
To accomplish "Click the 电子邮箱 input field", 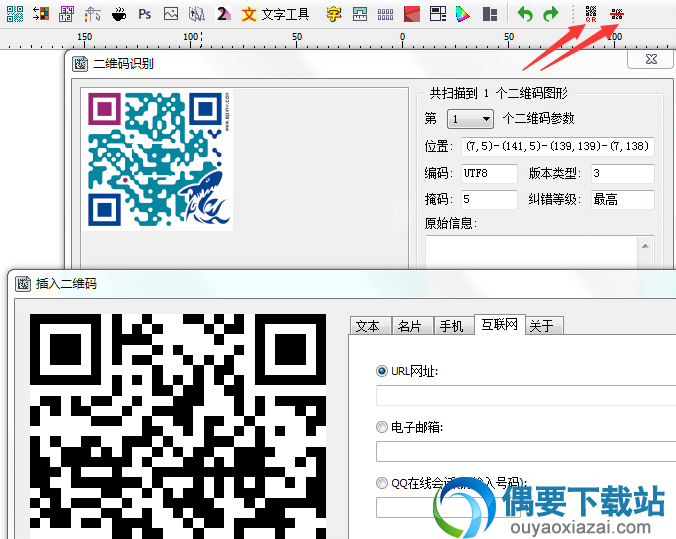I will [x=526, y=451].
